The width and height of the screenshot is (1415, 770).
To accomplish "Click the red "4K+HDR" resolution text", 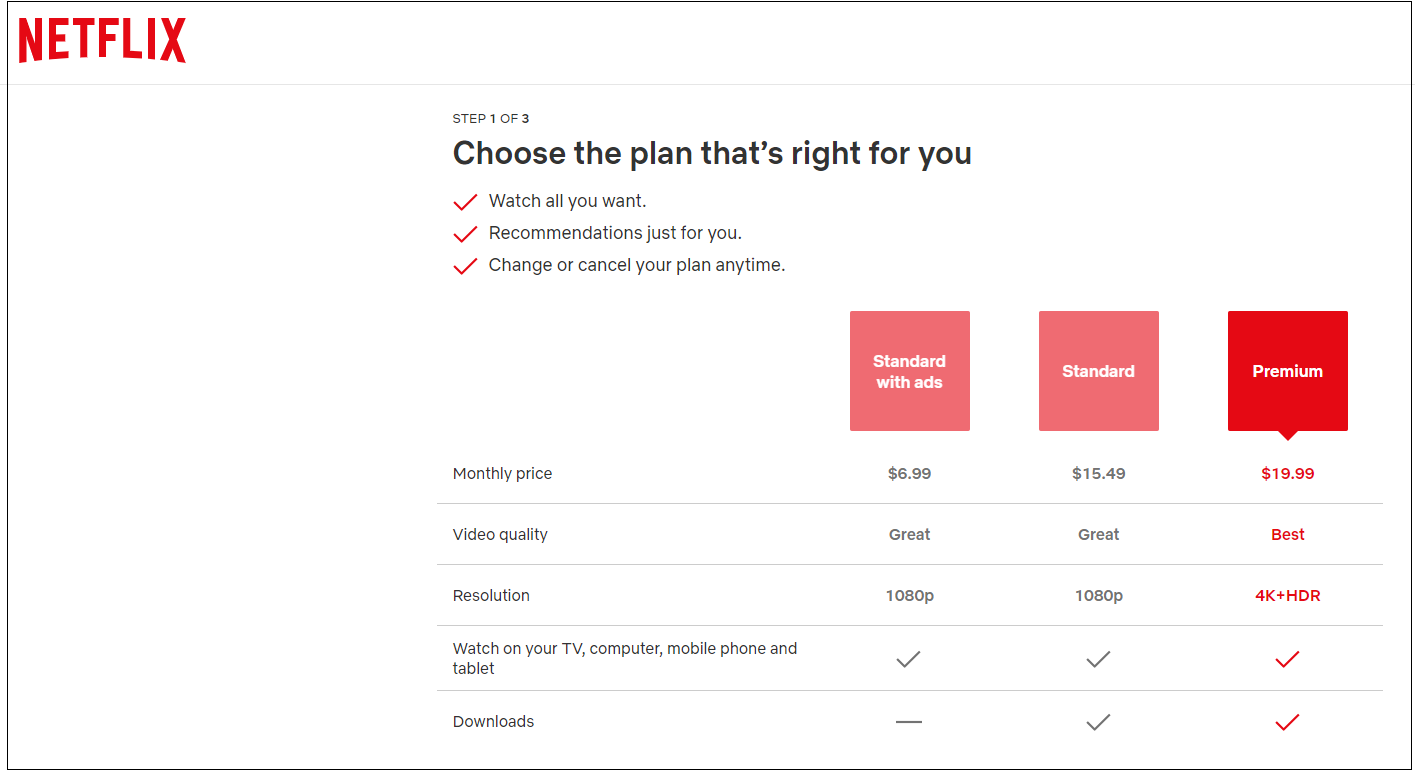I will (1287, 595).
